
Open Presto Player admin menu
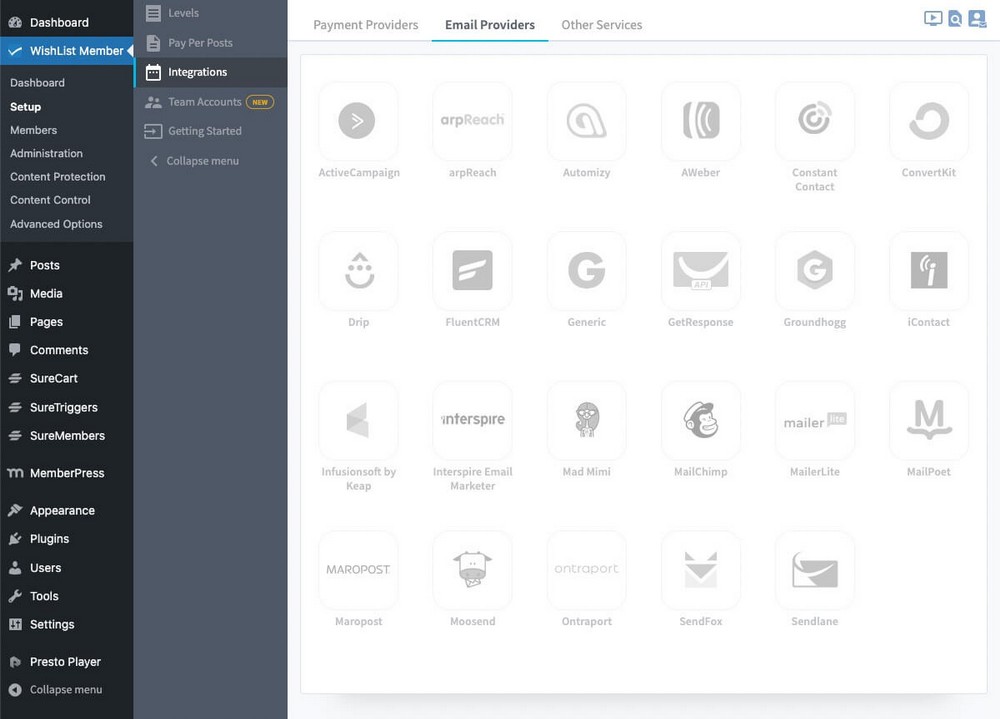(x=66, y=662)
